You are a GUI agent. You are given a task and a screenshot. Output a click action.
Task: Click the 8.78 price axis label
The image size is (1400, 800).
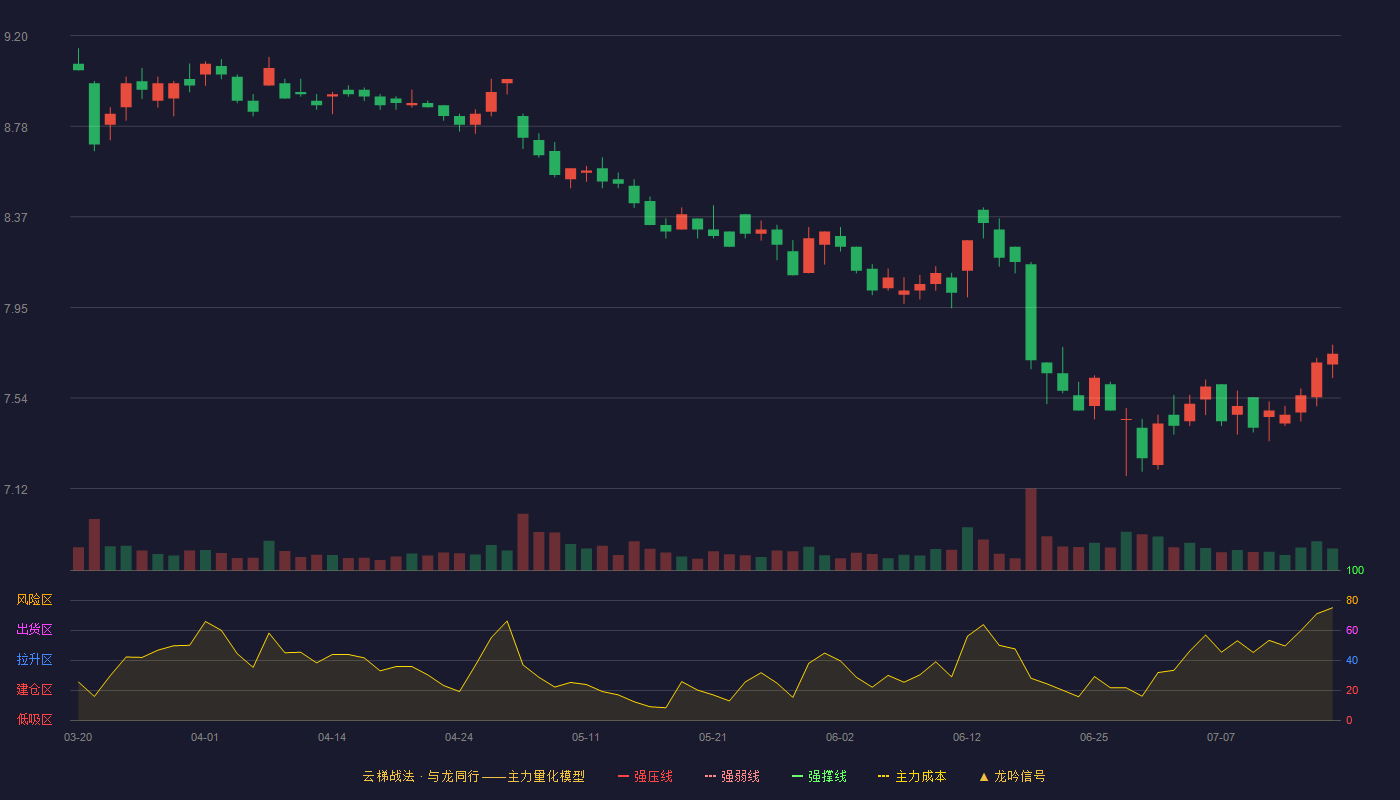(x=16, y=127)
